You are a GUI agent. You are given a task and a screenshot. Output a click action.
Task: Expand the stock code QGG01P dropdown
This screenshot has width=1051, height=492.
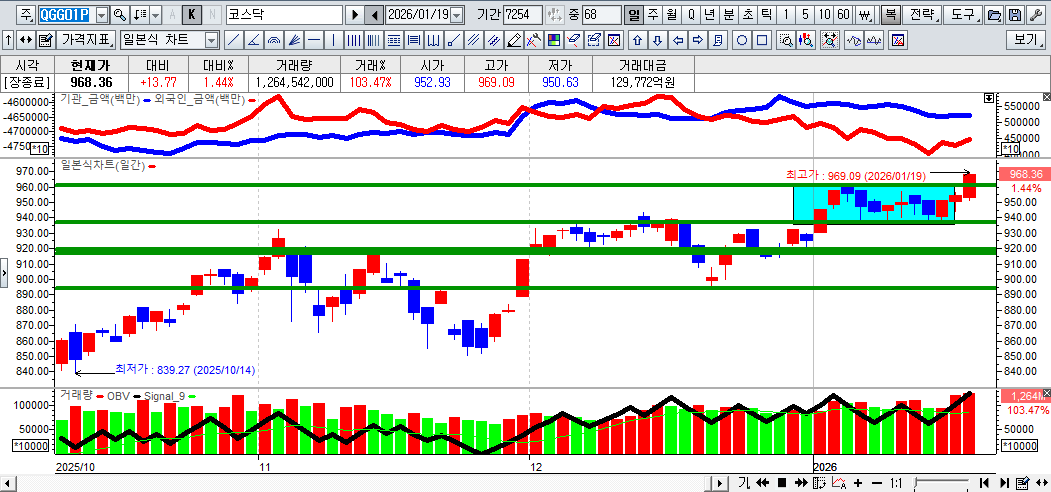point(100,15)
